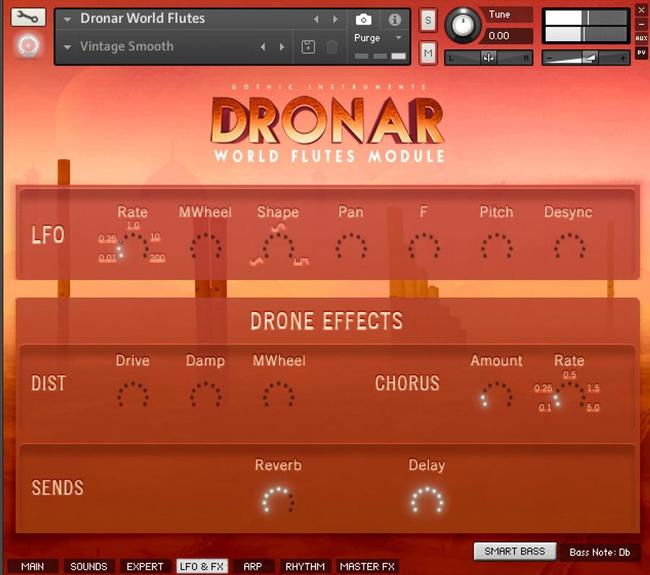Click the Reverb send knob

(x=278, y=500)
